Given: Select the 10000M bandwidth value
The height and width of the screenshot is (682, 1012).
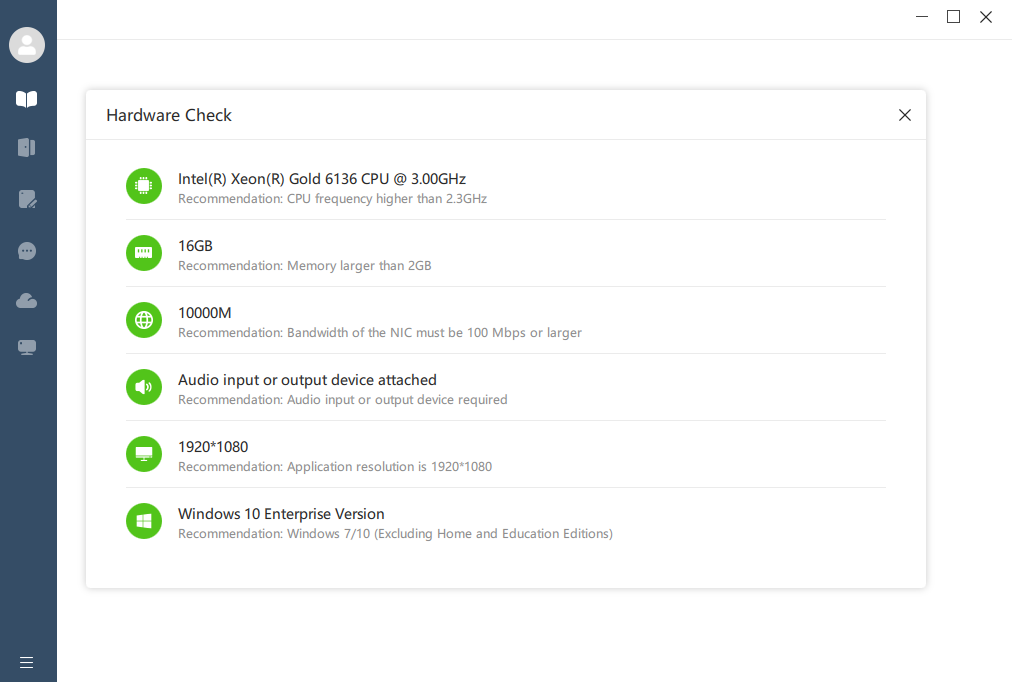Looking at the screenshot, I should 205,313.
